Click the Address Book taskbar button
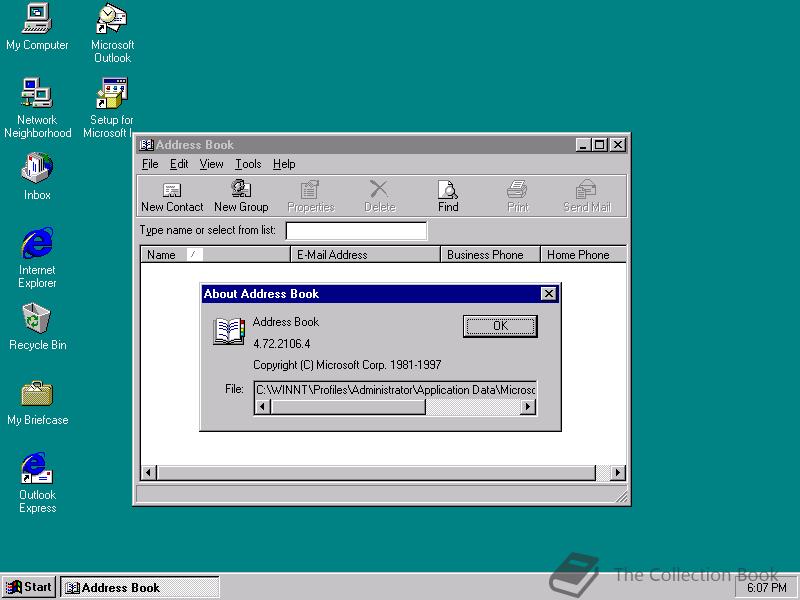Screen dimensions: 800x600 tap(140, 588)
